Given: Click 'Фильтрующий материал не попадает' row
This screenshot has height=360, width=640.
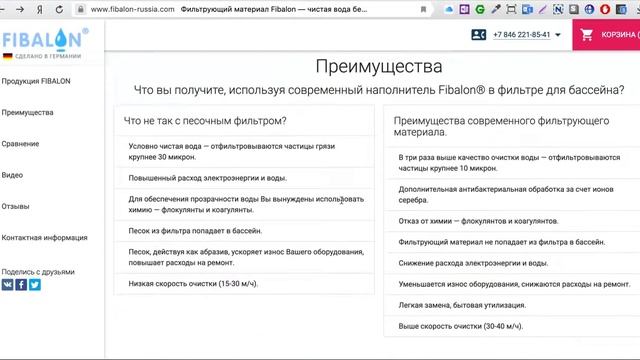Looking at the screenshot, I should click(x=512, y=242).
